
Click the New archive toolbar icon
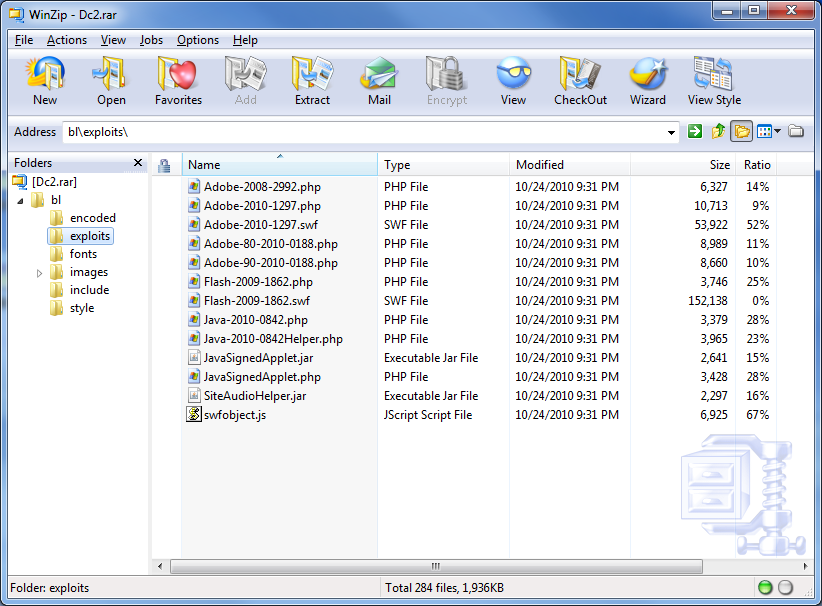click(x=45, y=80)
